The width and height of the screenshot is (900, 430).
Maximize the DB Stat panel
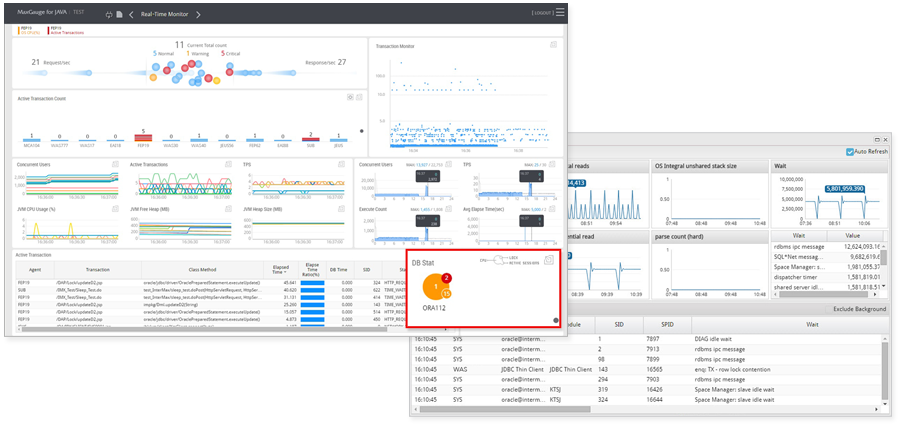548,260
